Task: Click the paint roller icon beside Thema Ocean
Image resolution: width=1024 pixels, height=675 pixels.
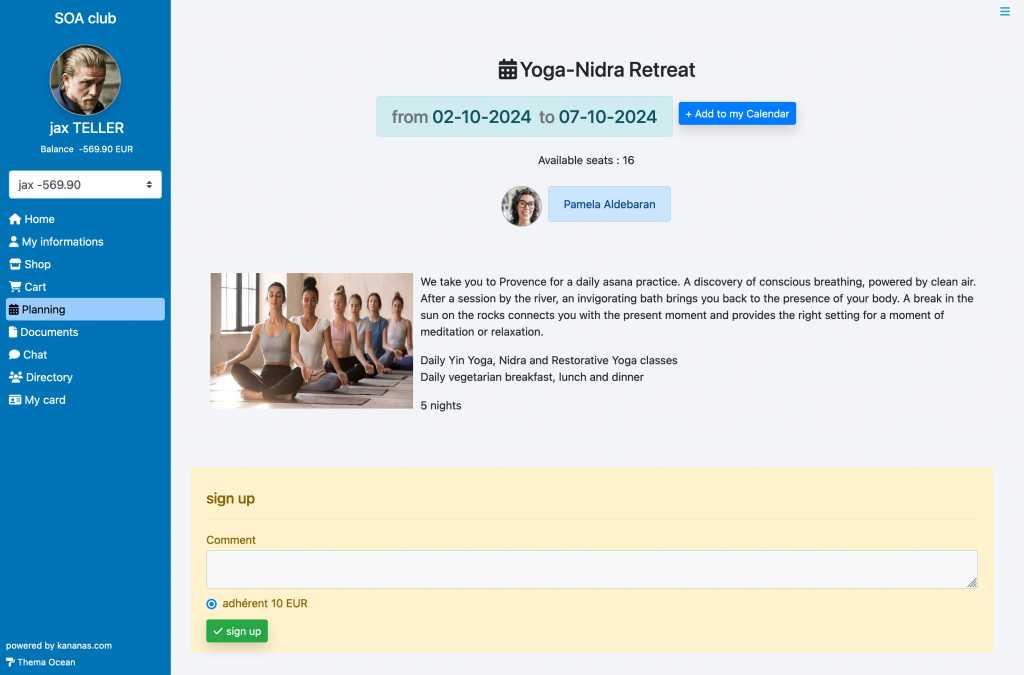Action: [10, 662]
